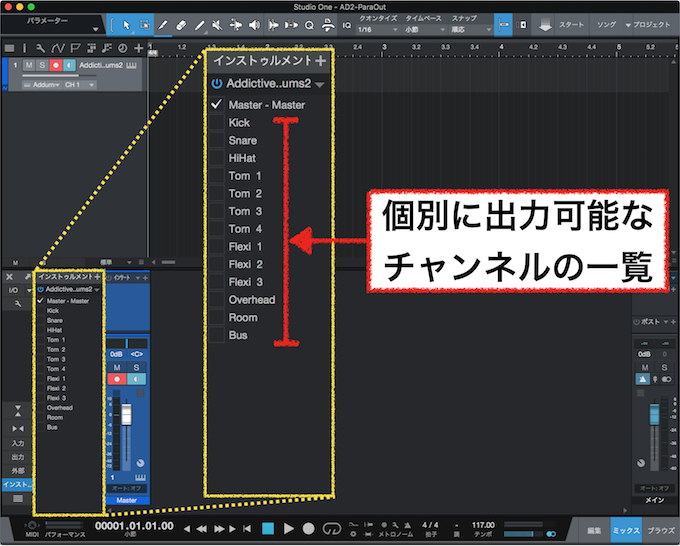Click the オート:オフ button on channel 1
The image size is (680, 546).
pyautogui.click(x=127, y=488)
